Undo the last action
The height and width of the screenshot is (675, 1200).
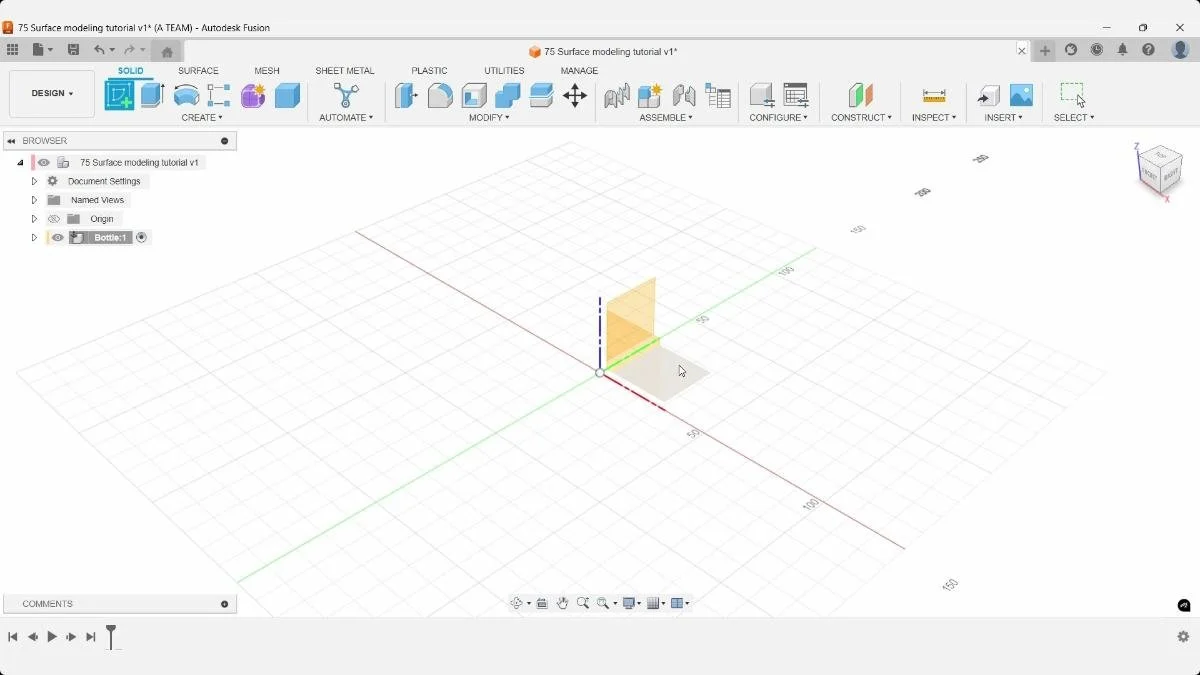point(99,50)
